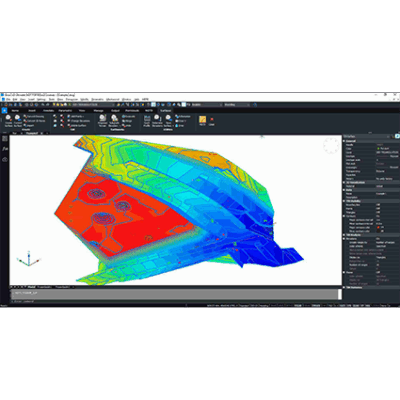Open the Home ribbon tab

point(15,110)
